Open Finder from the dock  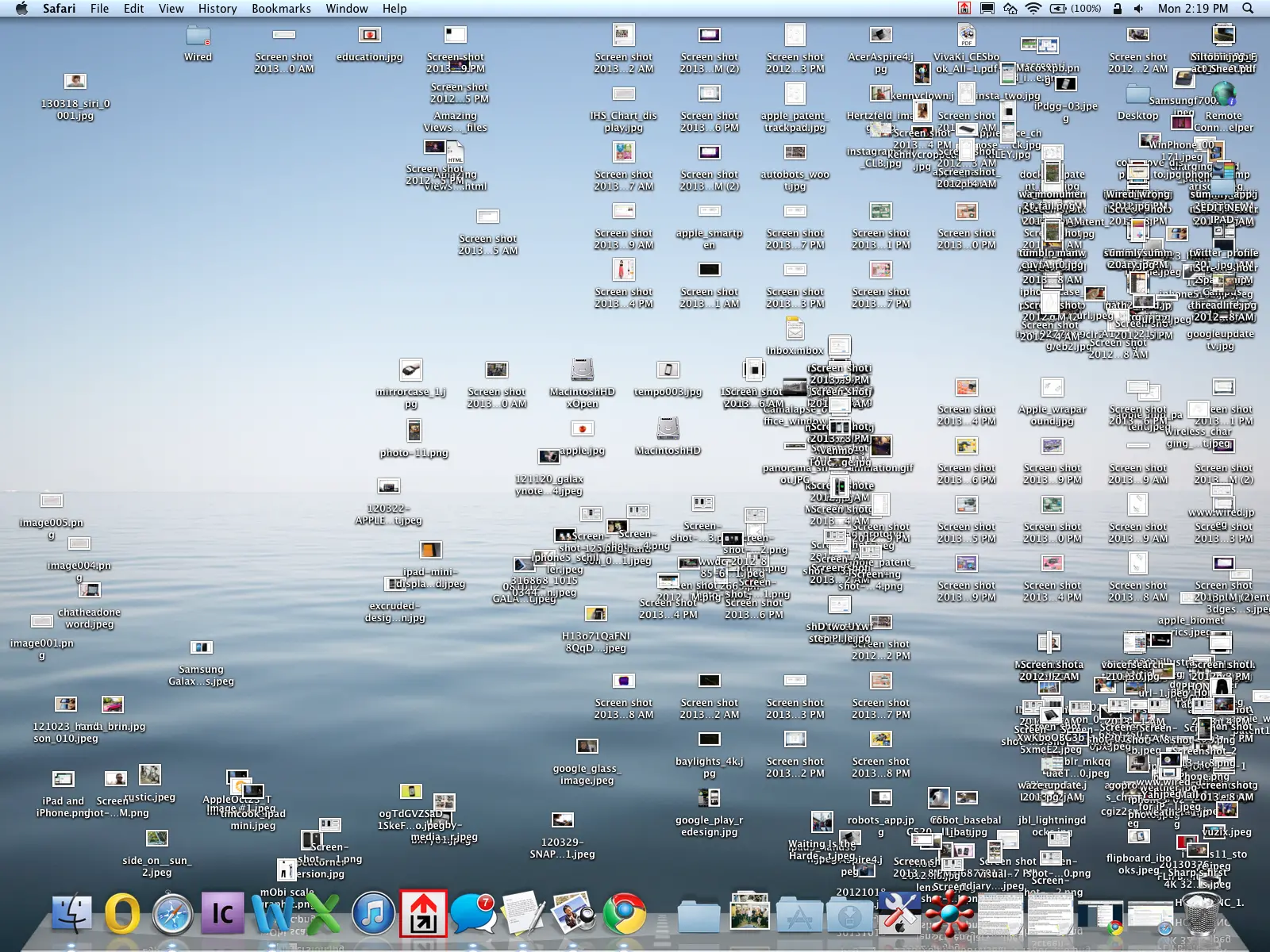pos(71,914)
